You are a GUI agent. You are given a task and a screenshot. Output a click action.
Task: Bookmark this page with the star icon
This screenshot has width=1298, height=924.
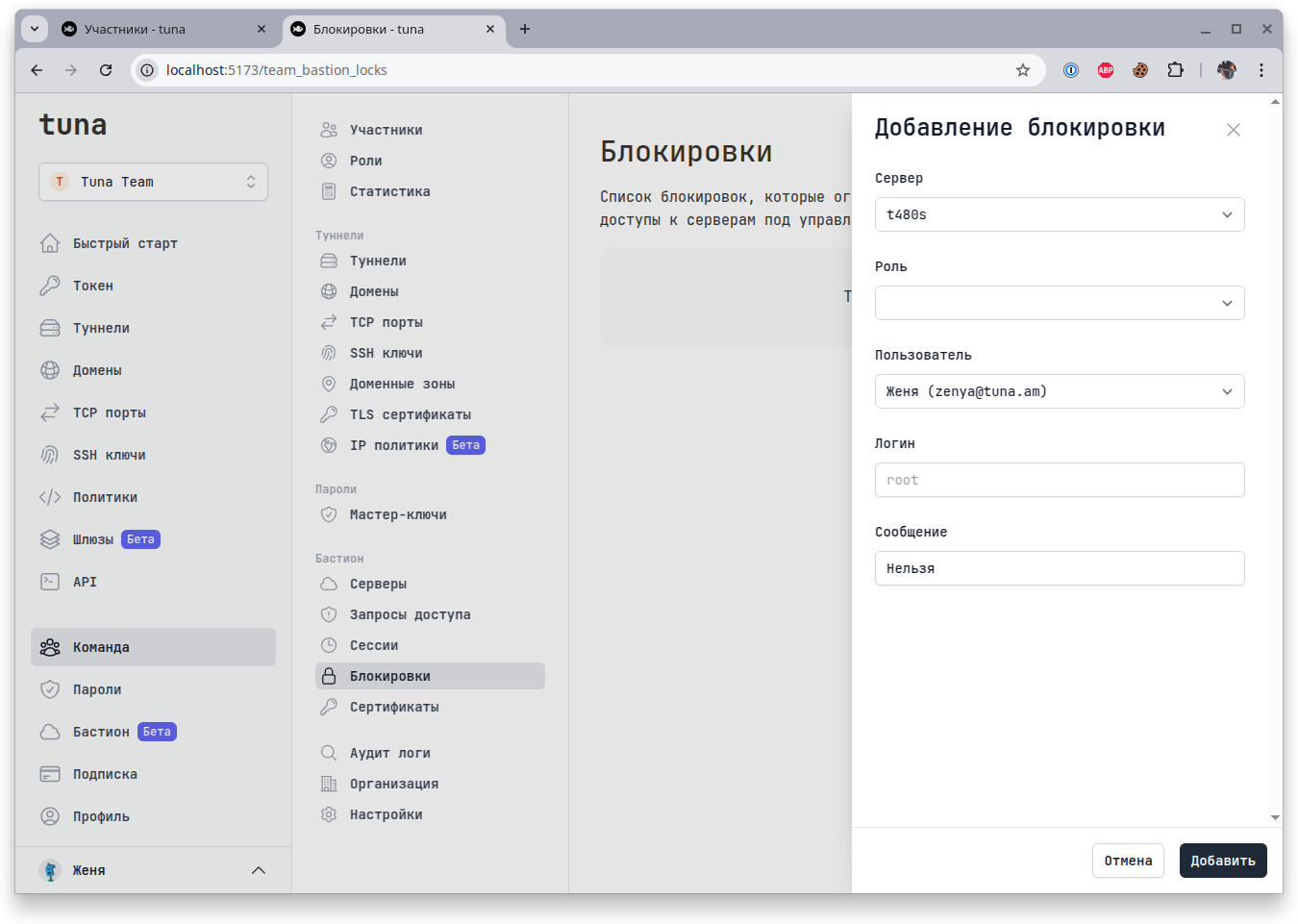[1023, 70]
